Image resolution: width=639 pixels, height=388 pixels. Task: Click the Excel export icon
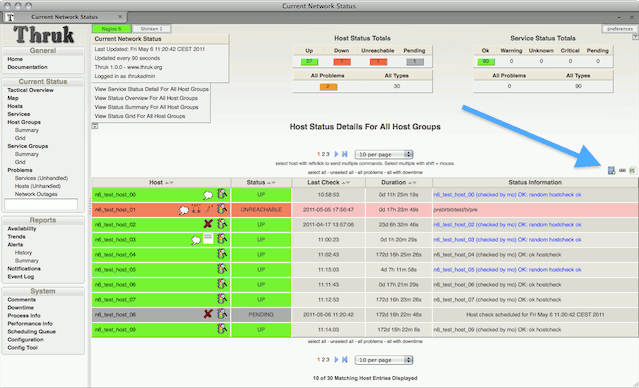632,170
